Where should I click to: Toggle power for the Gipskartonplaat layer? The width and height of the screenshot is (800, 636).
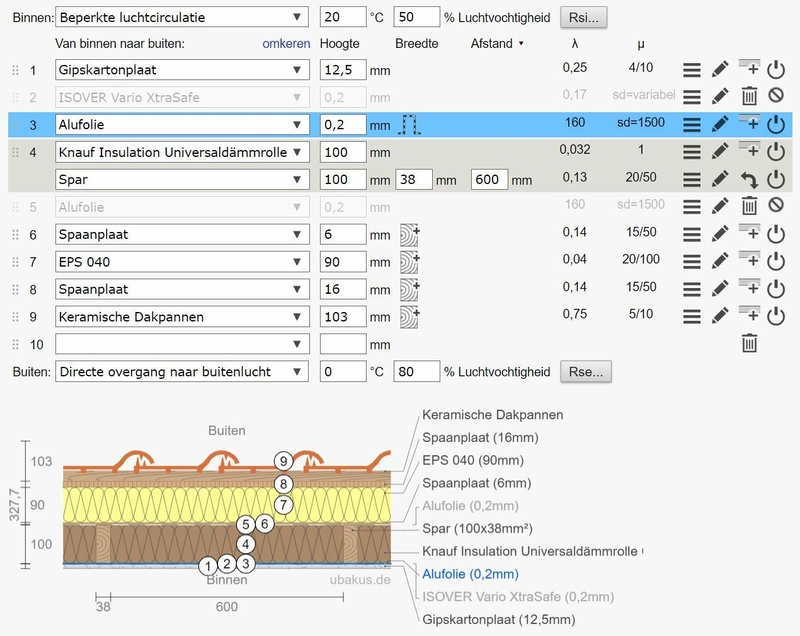(x=777, y=70)
